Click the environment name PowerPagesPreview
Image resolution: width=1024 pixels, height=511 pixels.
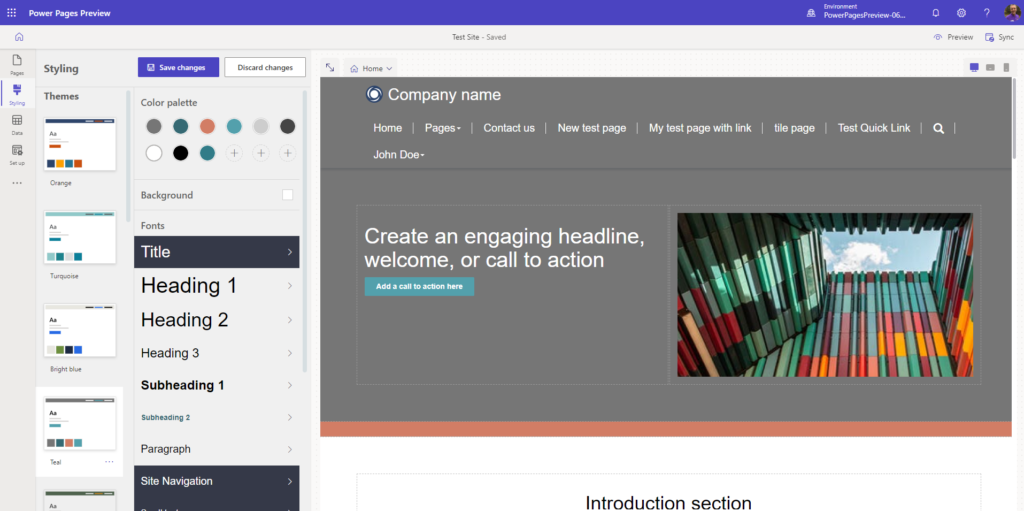(865, 16)
